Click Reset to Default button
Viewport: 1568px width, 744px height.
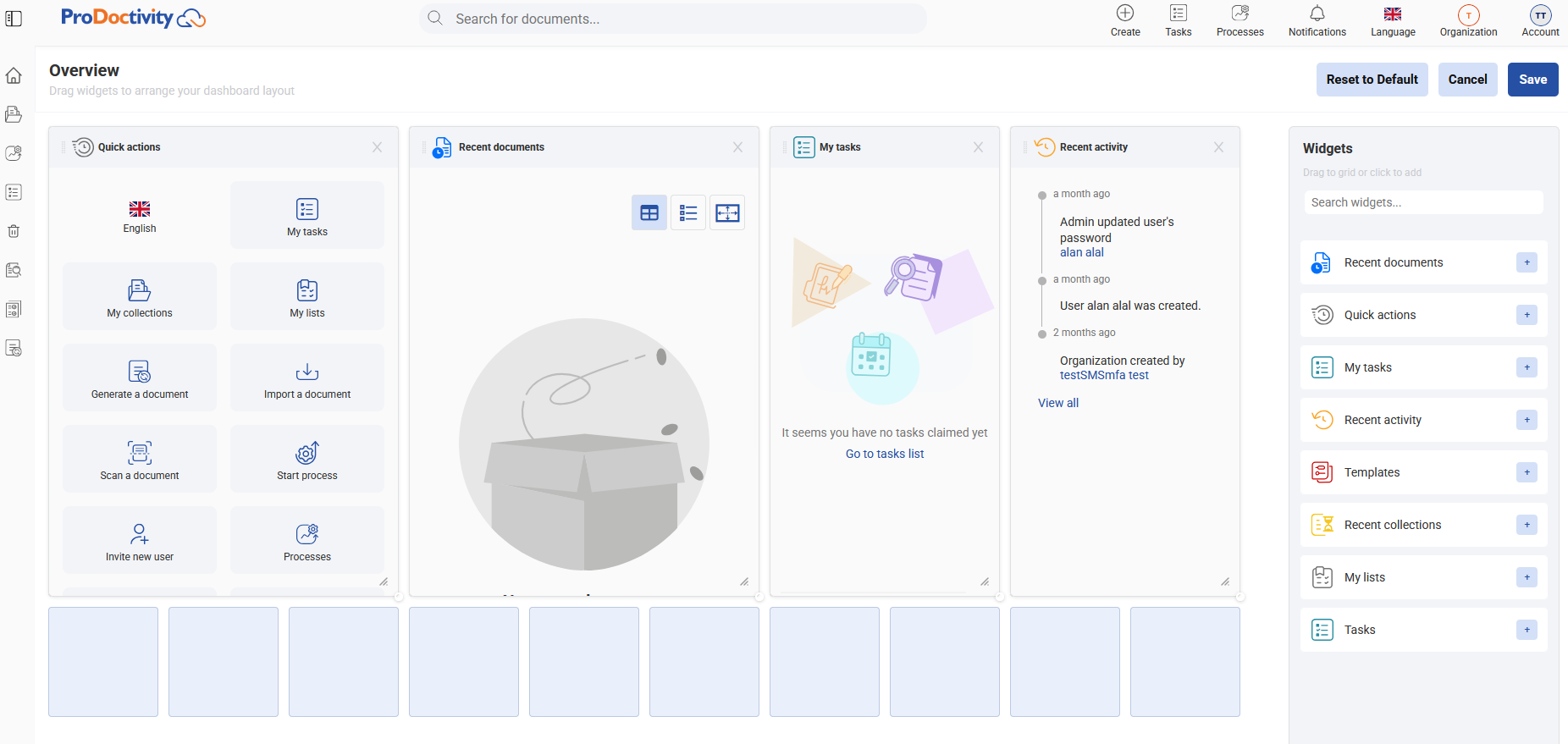[x=1372, y=80]
